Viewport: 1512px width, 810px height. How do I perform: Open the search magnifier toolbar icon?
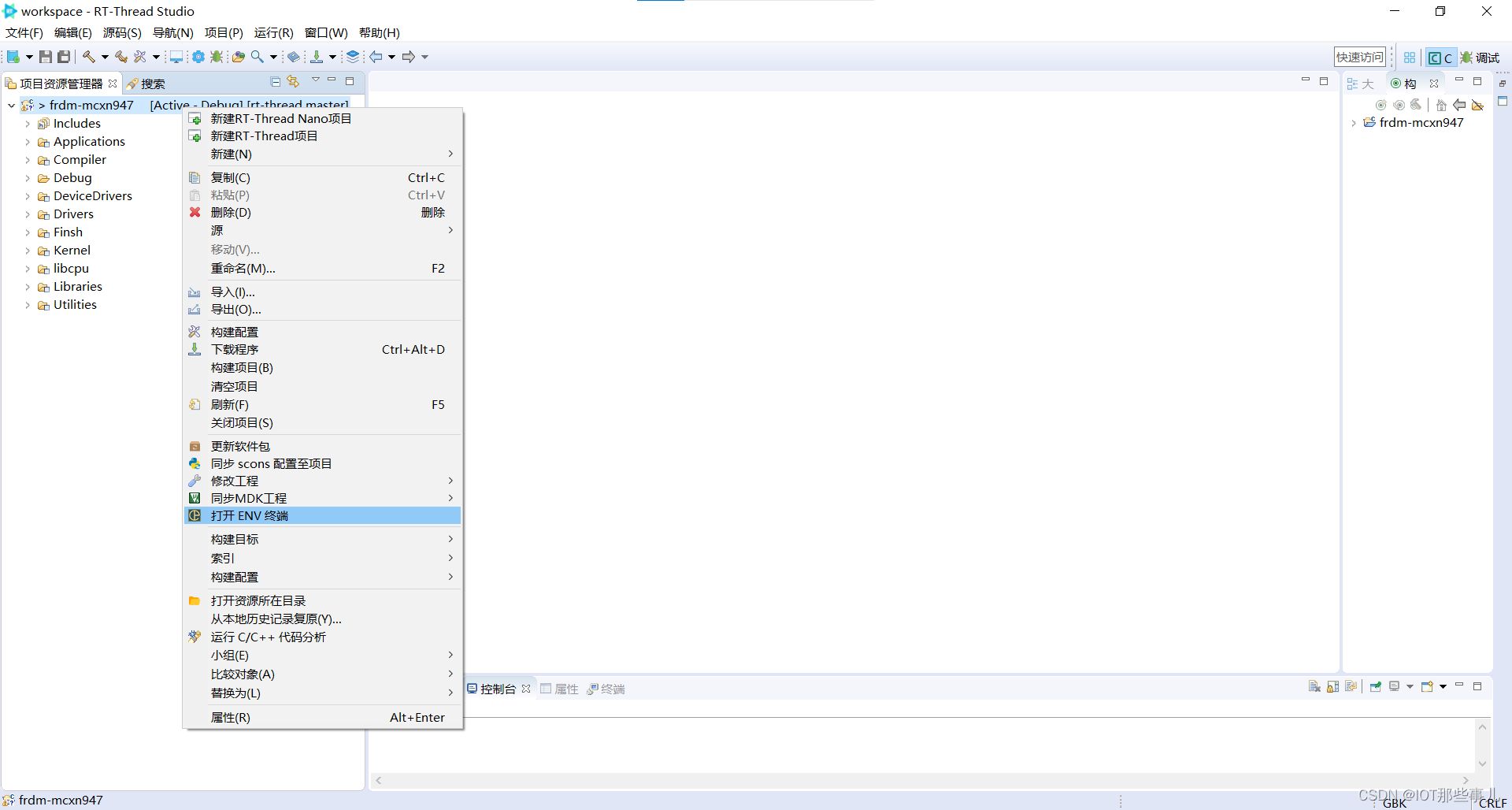point(259,57)
